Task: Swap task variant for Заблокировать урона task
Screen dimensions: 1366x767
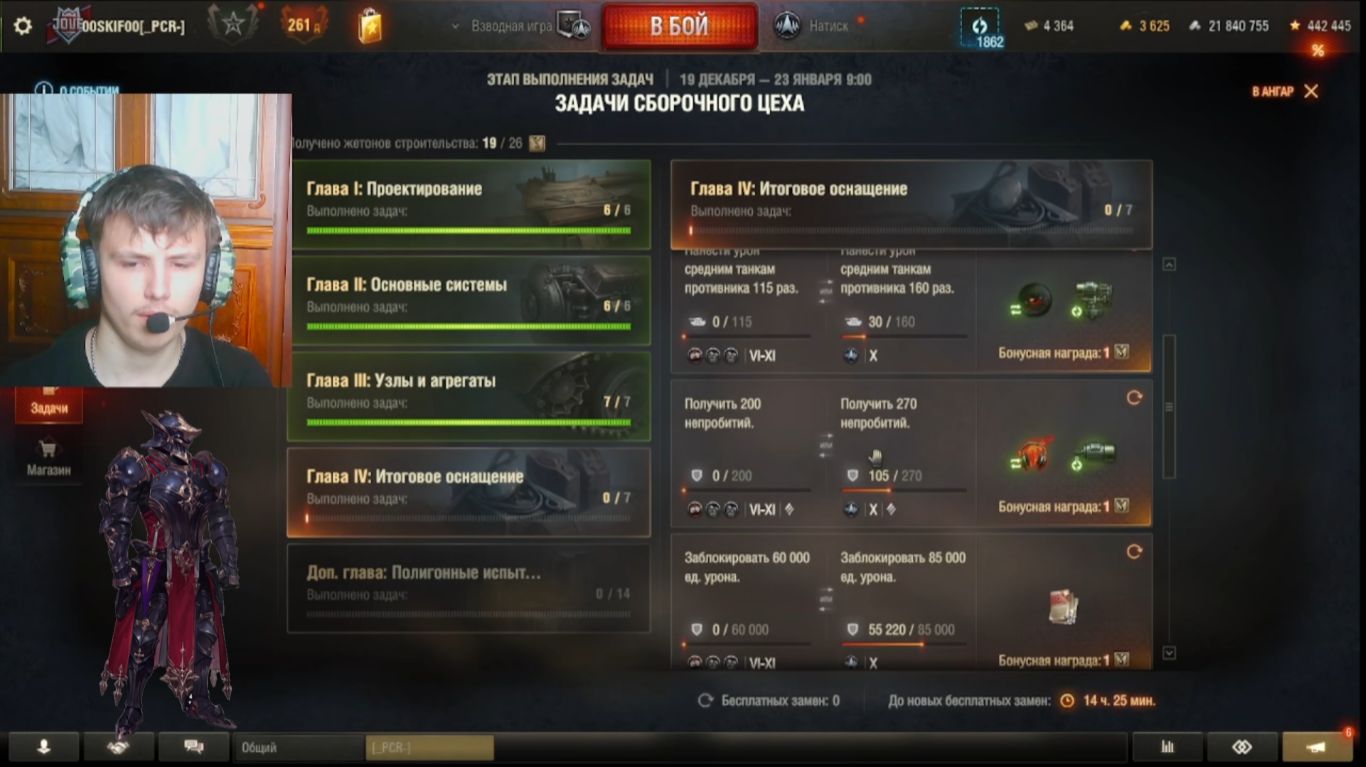Action: [x=826, y=598]
